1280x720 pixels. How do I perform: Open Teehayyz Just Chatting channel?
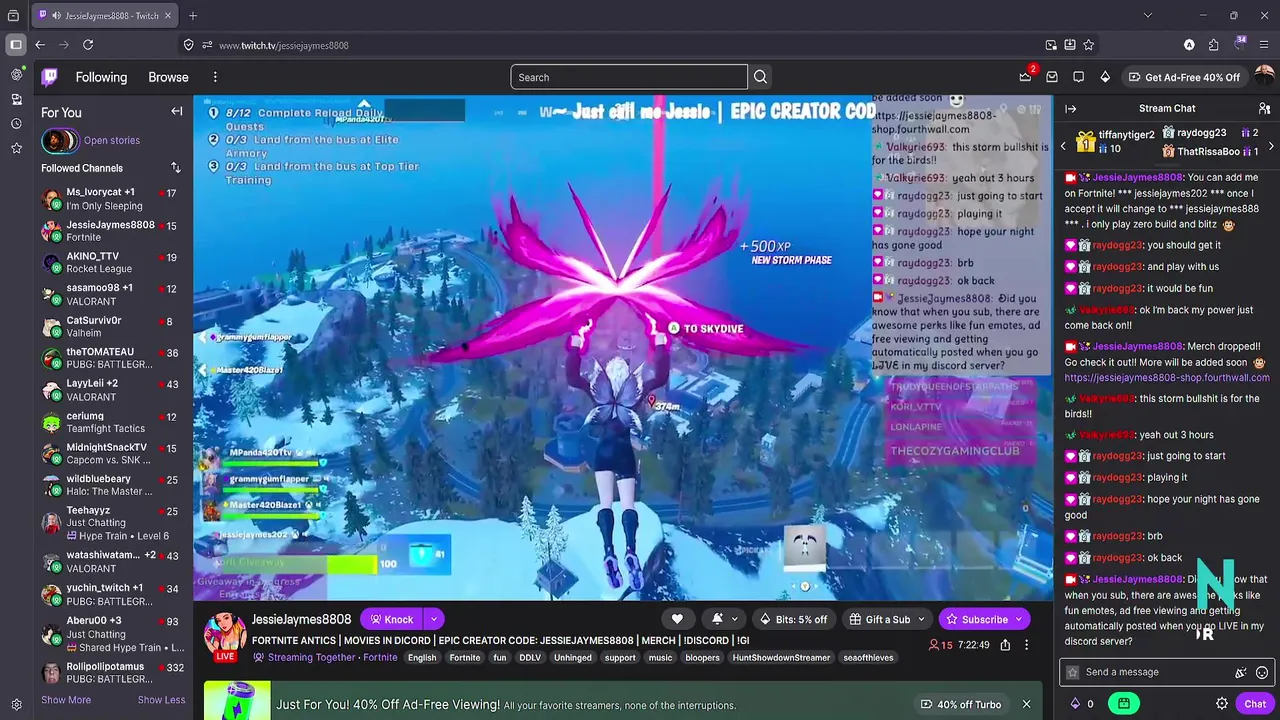click(x=110, y=523)
